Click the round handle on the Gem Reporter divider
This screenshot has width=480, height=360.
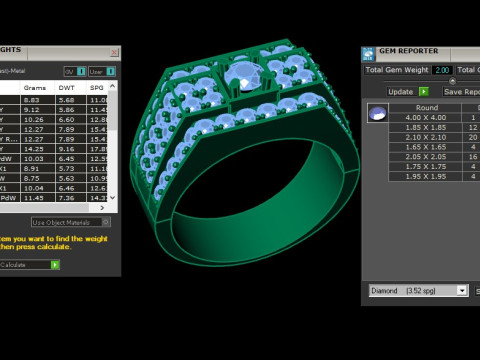point(452,81)
